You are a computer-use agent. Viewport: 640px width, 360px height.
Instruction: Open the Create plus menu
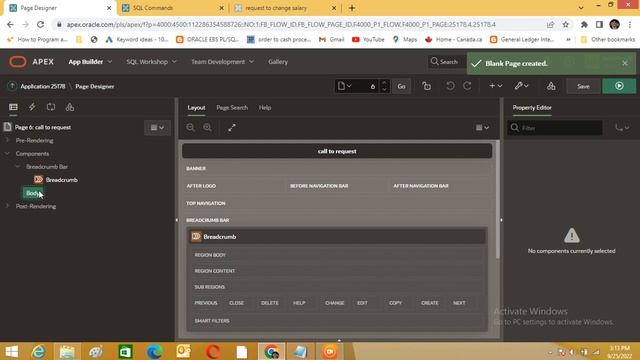(496, 86)
